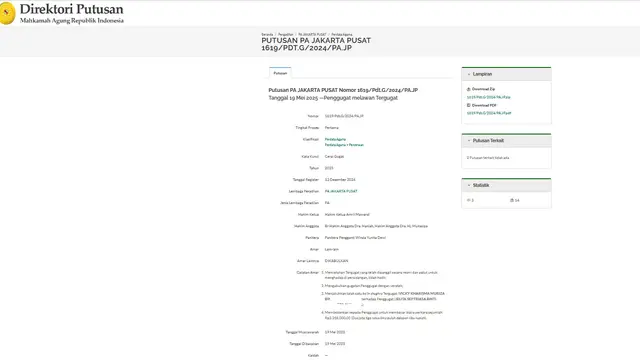
Task: Click the views eye icon in Statistik
Action: pos(469,200)
